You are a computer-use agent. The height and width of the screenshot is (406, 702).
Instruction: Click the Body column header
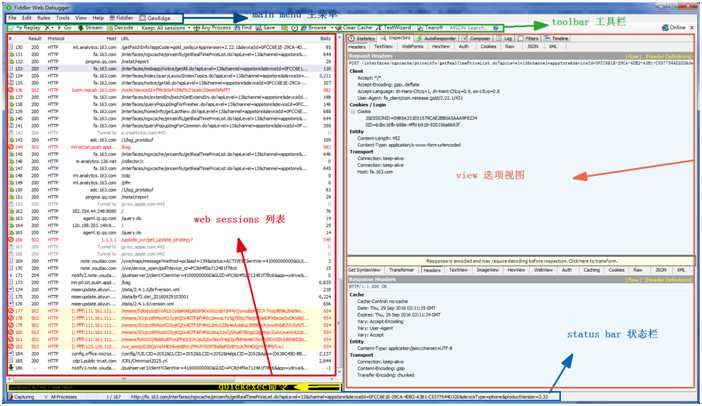tap(325, 39)
